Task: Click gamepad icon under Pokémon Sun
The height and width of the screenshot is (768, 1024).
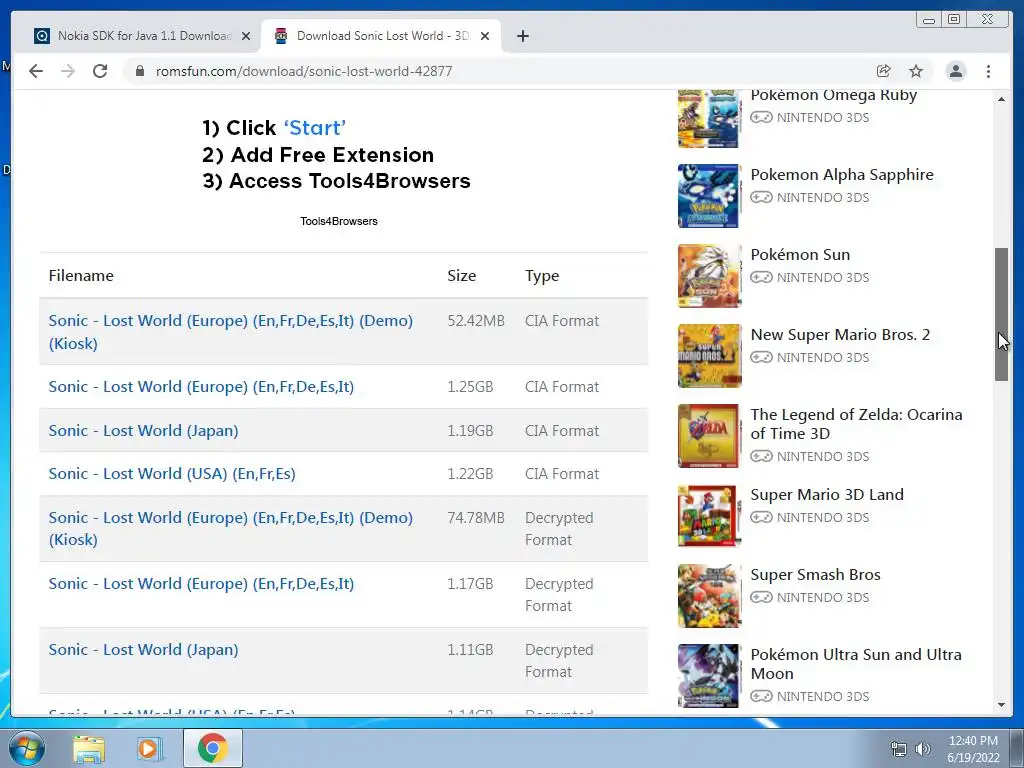Action: coord(761,278)
